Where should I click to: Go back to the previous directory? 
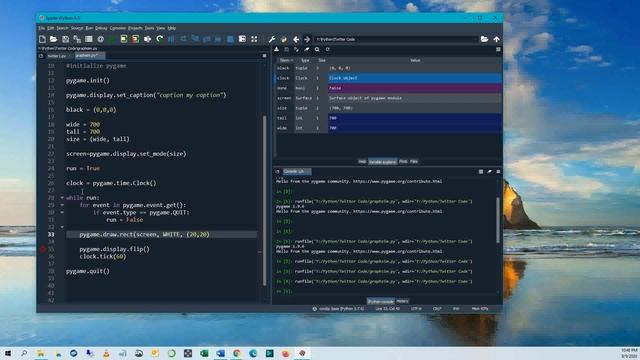pos(296,39)
